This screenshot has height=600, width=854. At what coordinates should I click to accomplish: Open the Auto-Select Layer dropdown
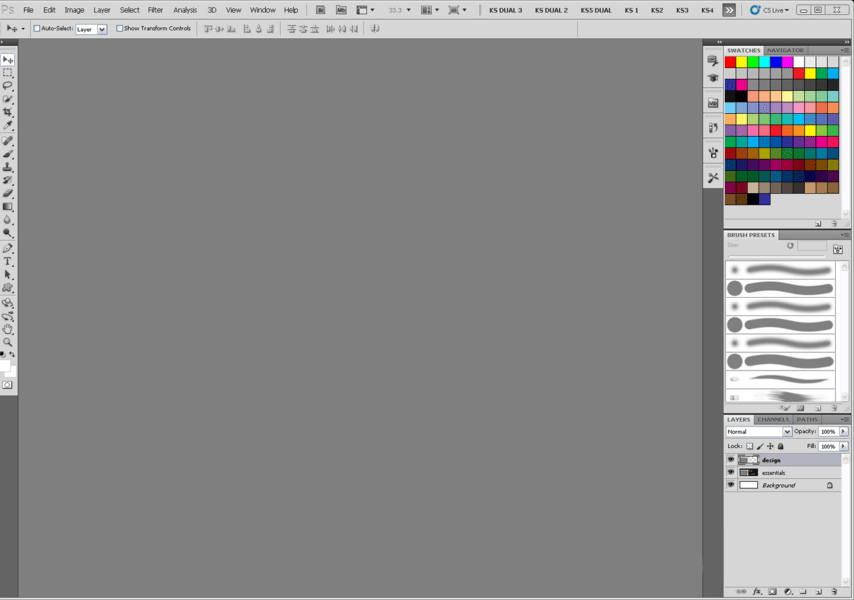[x=101, y=29]
